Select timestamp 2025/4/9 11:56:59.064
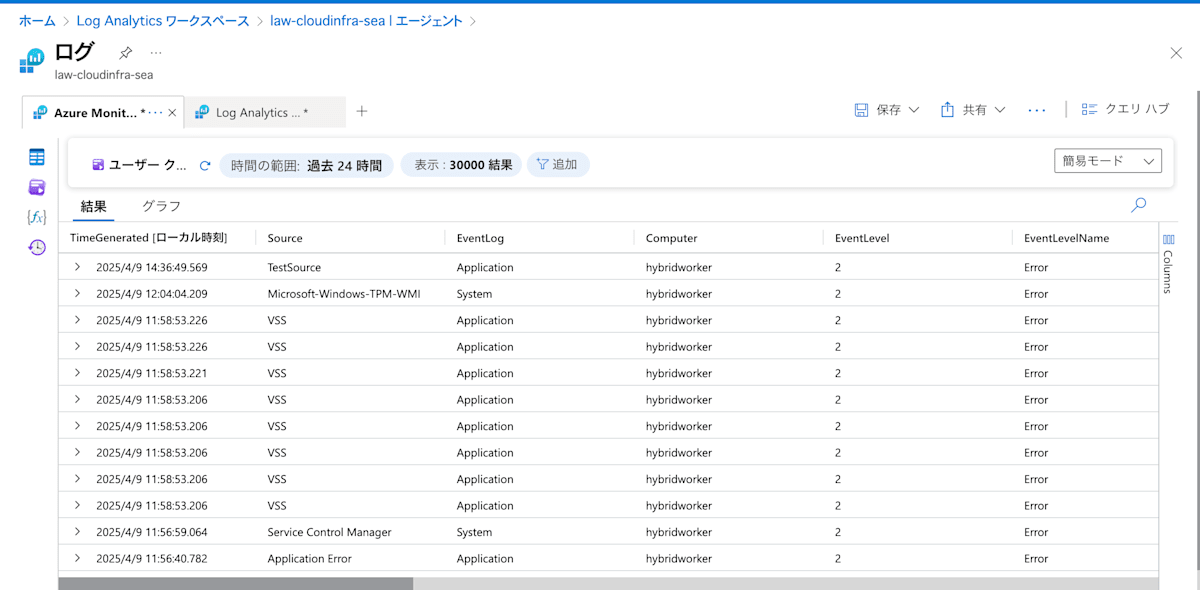1200x590 pixels. [152, 532]
